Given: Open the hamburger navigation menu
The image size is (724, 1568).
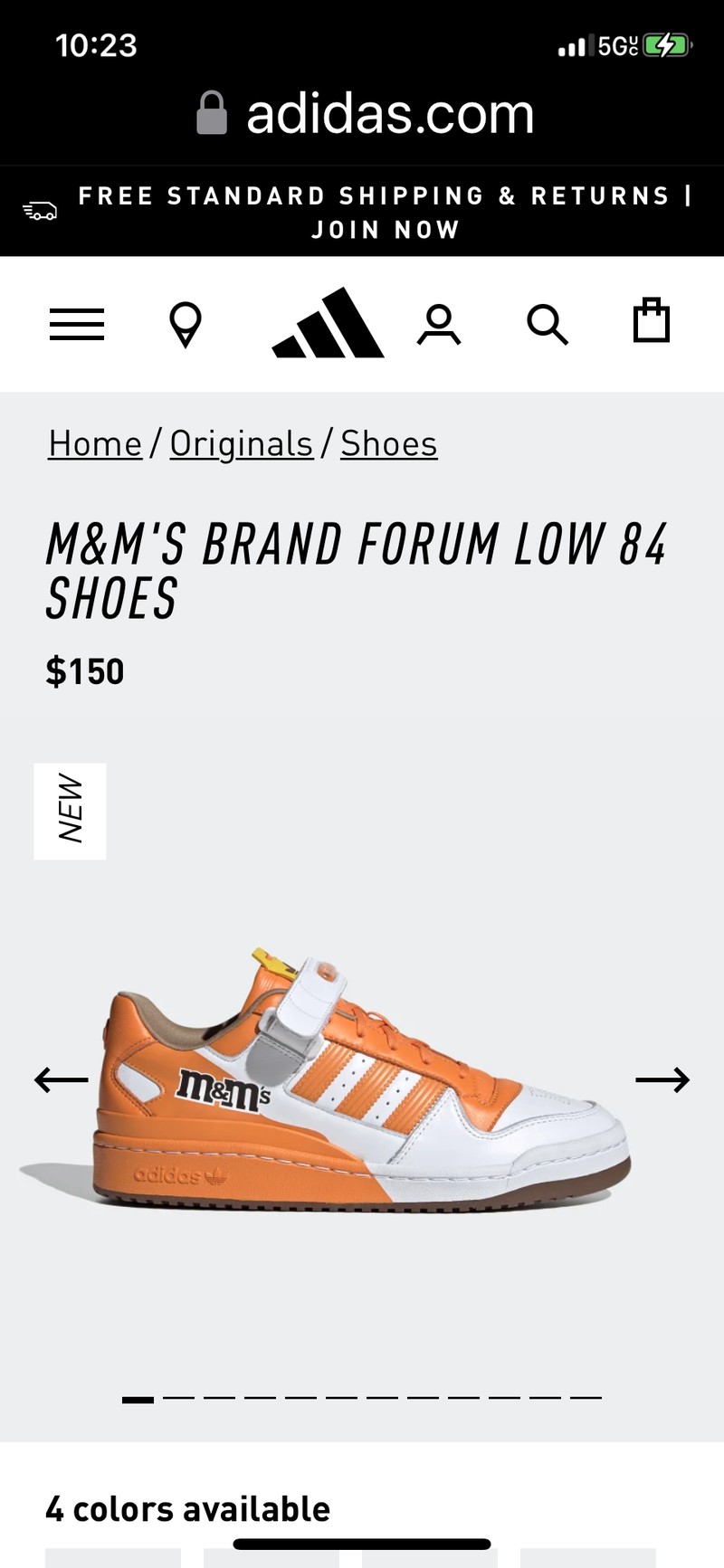Looking at the screenshot, I should coord(77,324).
